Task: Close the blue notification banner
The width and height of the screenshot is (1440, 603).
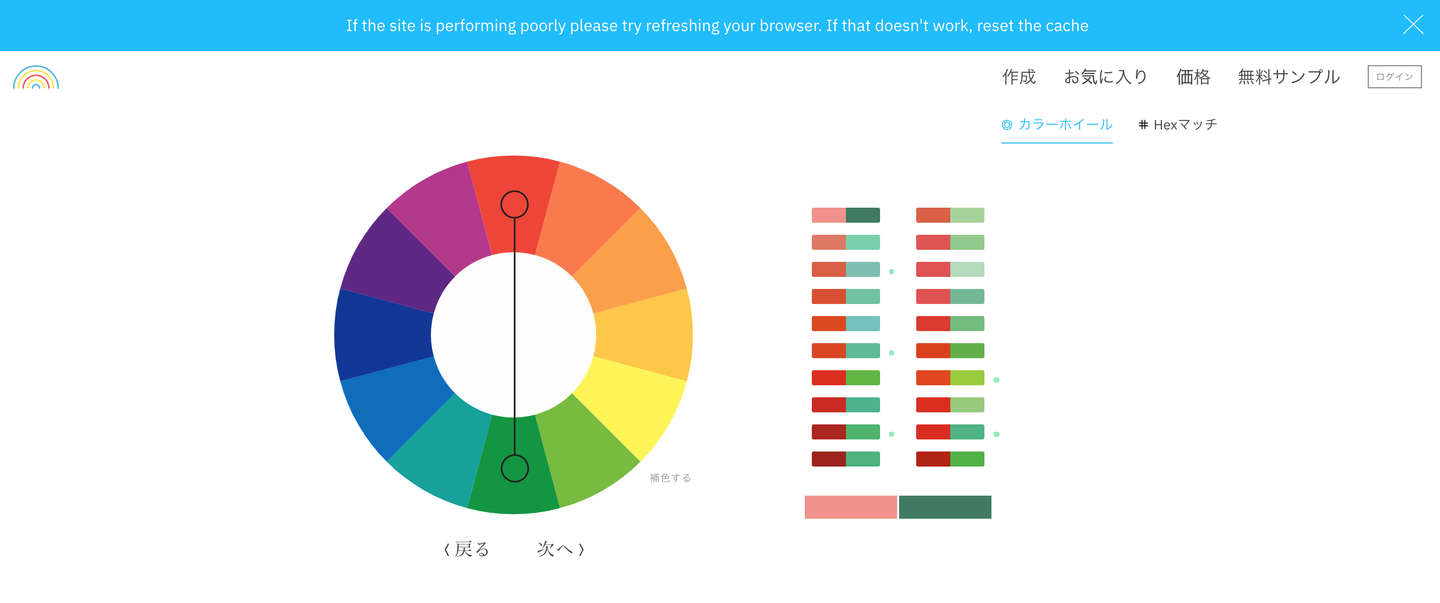Action: 1412,25
